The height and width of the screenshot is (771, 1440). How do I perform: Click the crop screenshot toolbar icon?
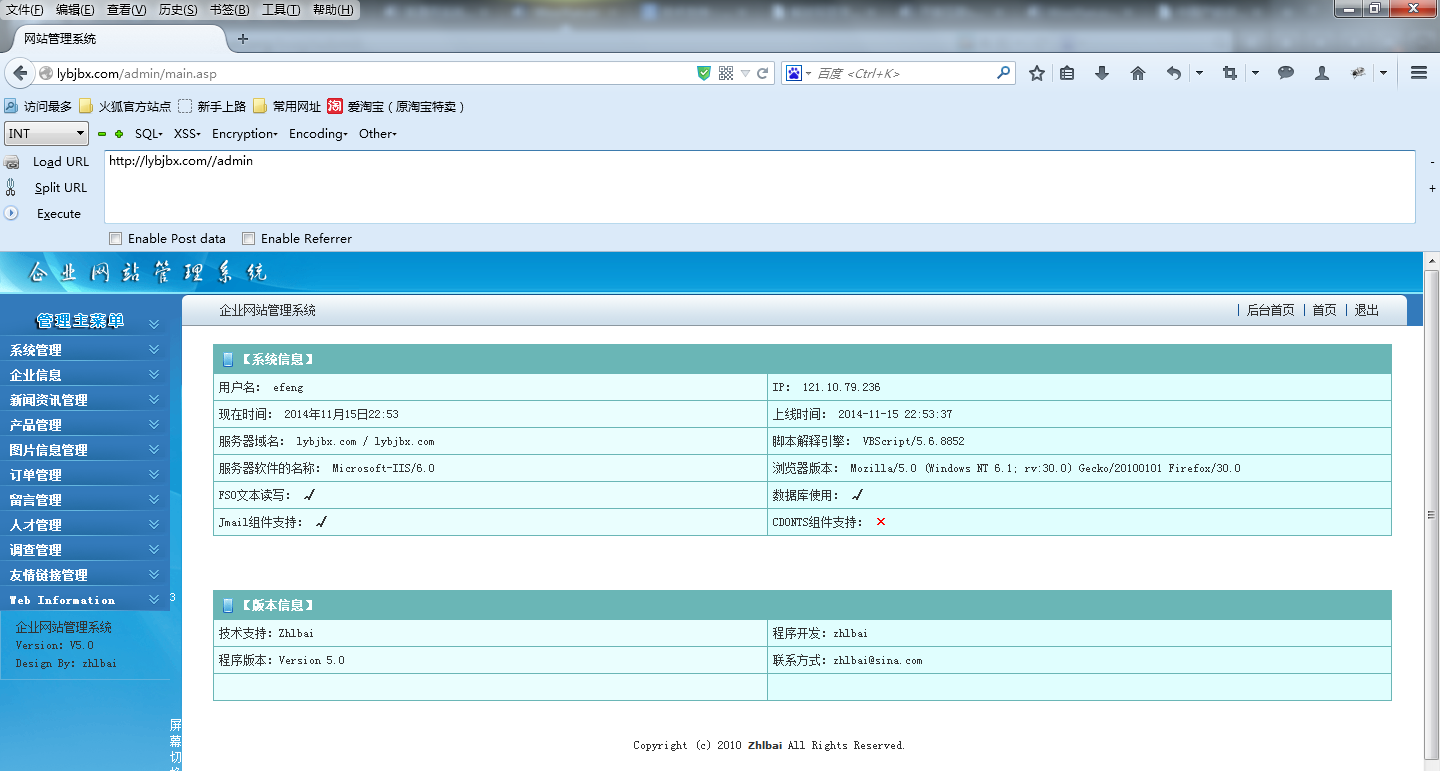[x=1230, y=73]
